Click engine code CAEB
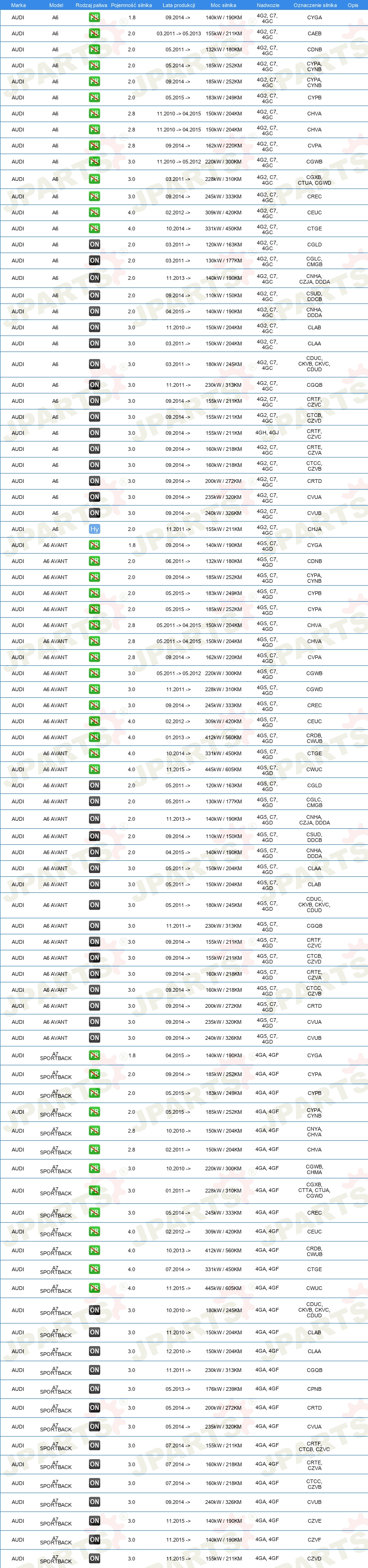Screen dimensions: 368x1568 (x=314, y=33)
